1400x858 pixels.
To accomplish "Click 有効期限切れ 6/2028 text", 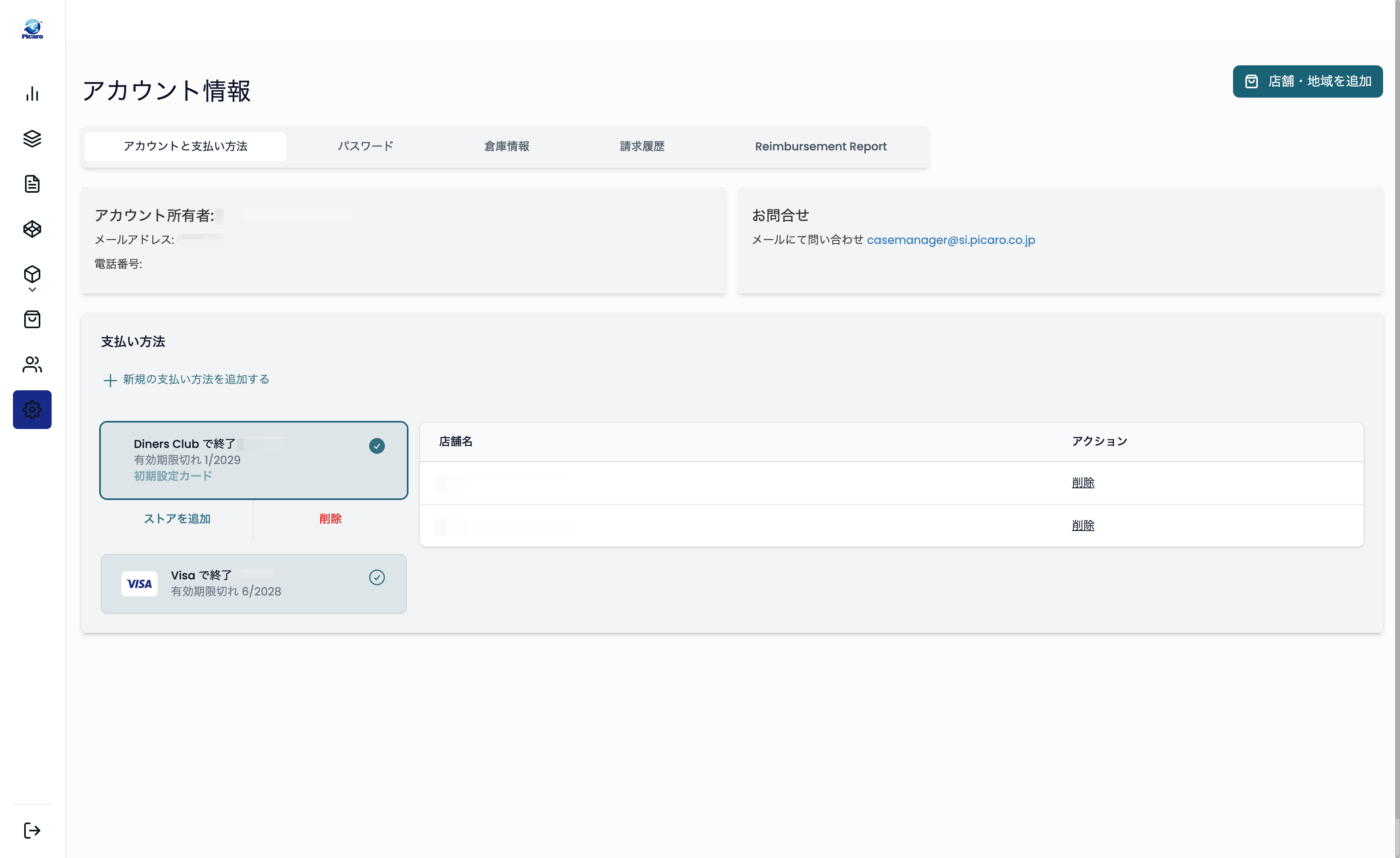I will [x=226, y=591].
